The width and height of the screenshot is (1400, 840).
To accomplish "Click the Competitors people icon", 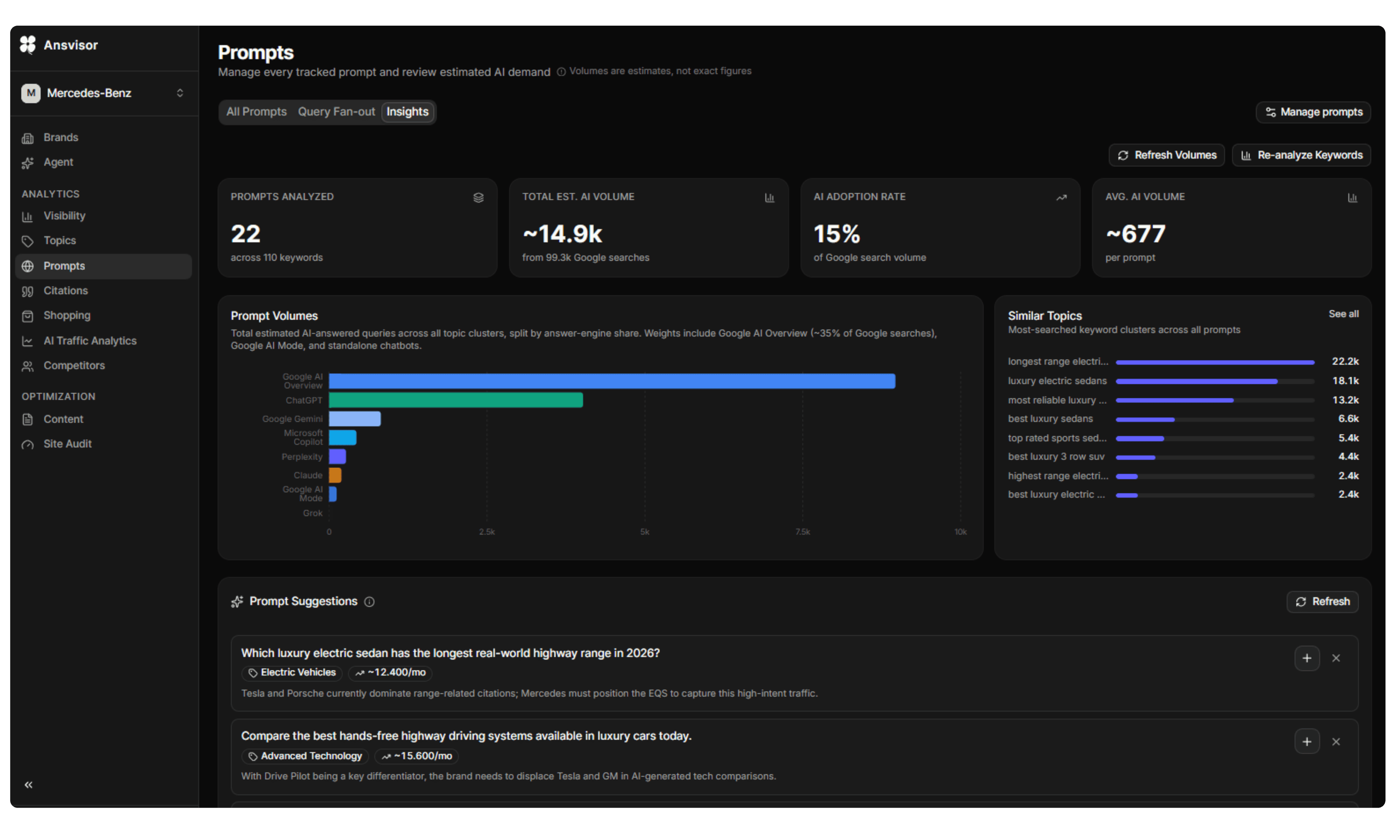I will click(x=27, y=366).
